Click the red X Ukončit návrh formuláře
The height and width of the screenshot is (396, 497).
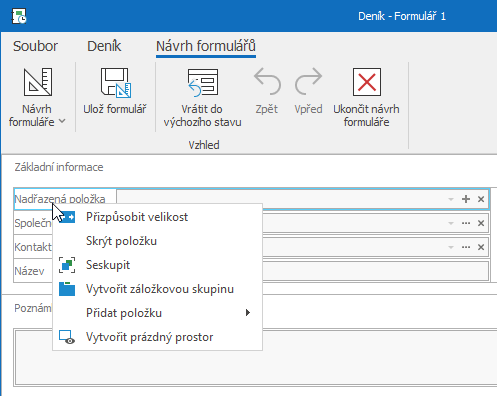367,82
